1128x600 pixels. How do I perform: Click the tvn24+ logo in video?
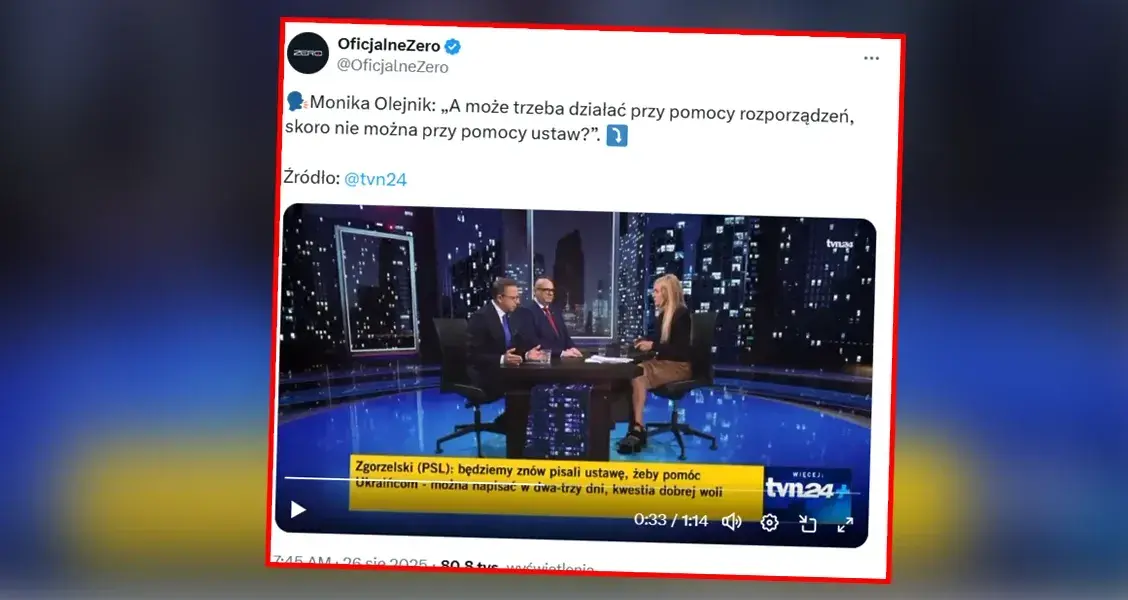tap(807, 487)
